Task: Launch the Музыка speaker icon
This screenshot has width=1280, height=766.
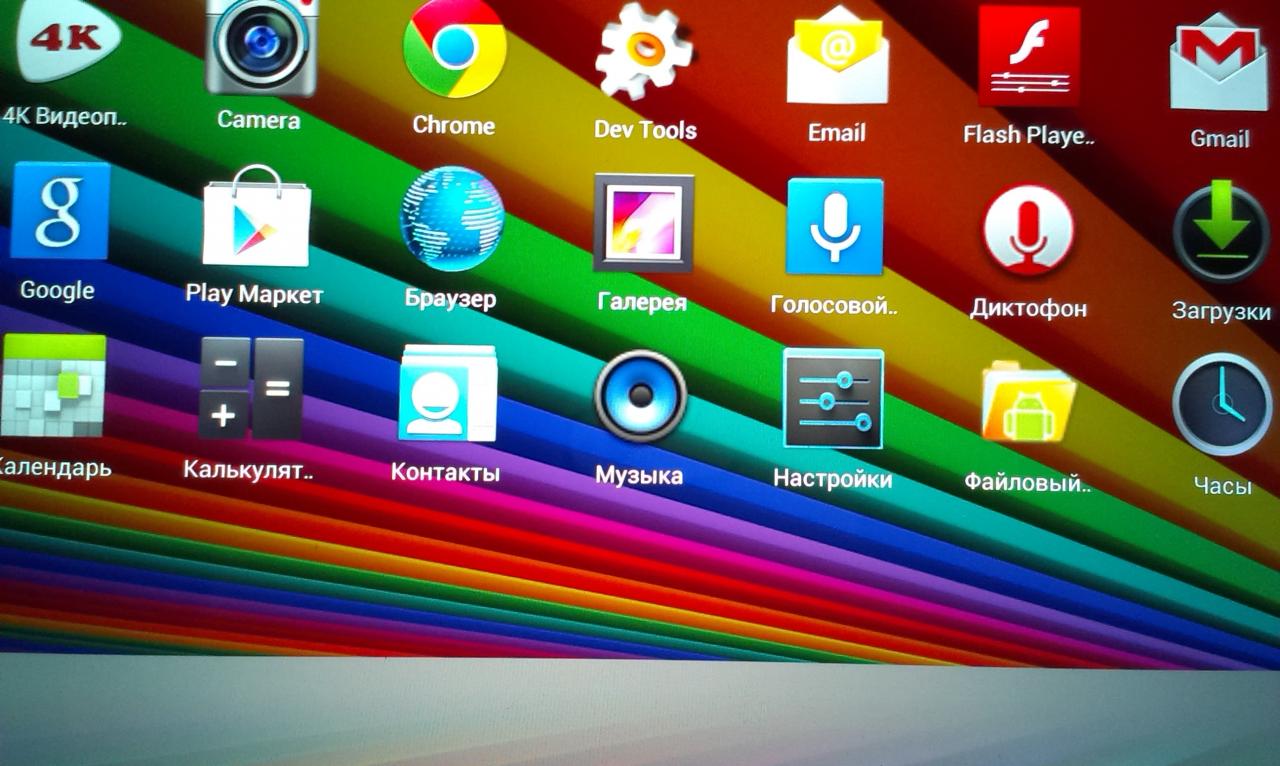Action: tap(640, 396)
